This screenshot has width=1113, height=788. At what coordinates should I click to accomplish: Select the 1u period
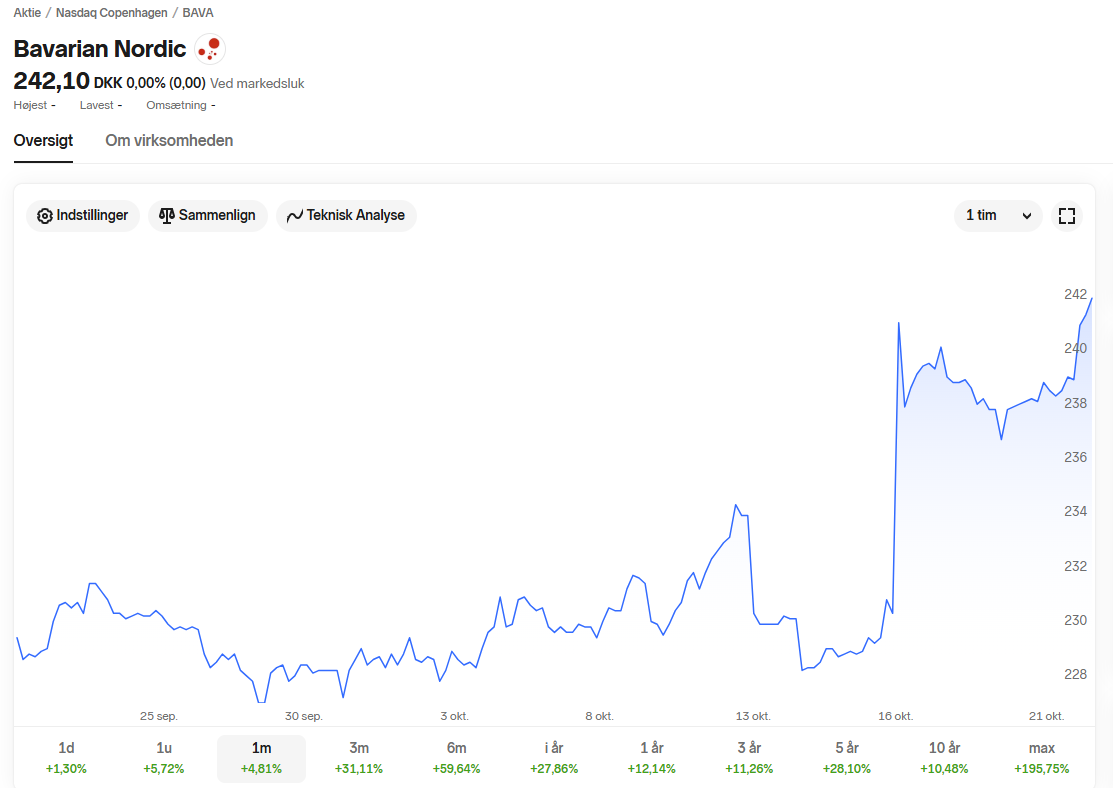pos(164,757)
